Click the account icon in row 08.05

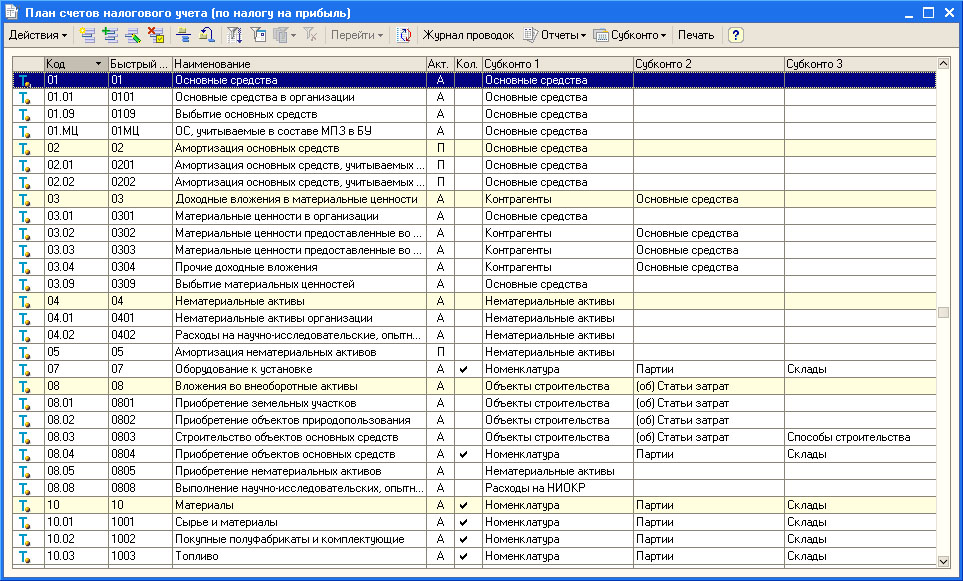pyautogui.click(x=25, y=472)
